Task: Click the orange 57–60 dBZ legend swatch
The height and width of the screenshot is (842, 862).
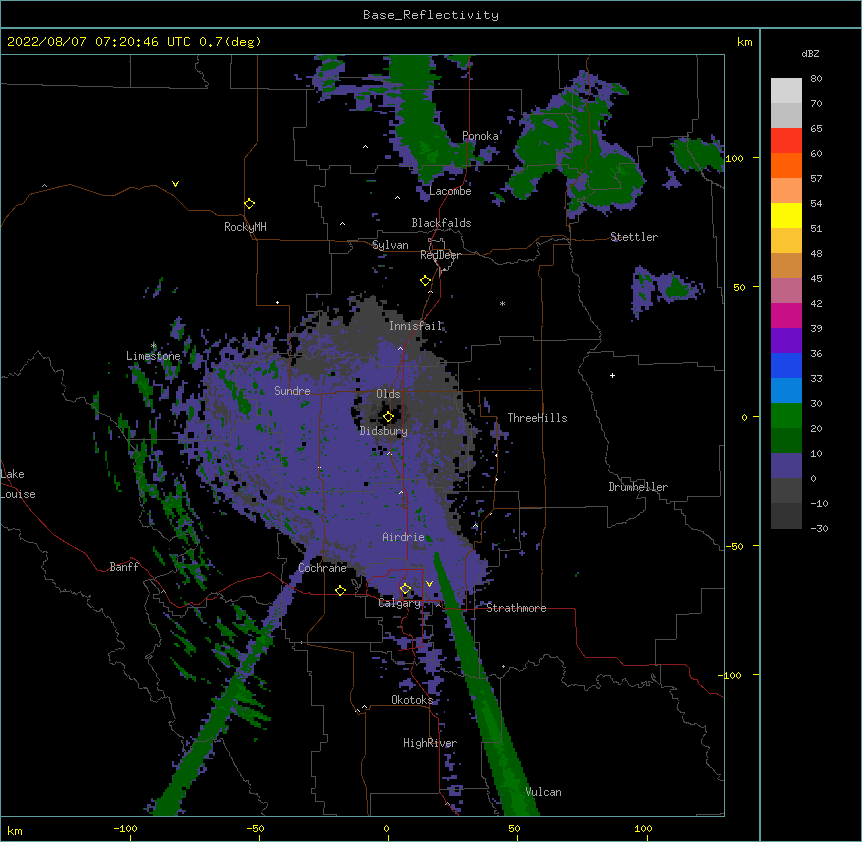Action: tap(786, 165)
